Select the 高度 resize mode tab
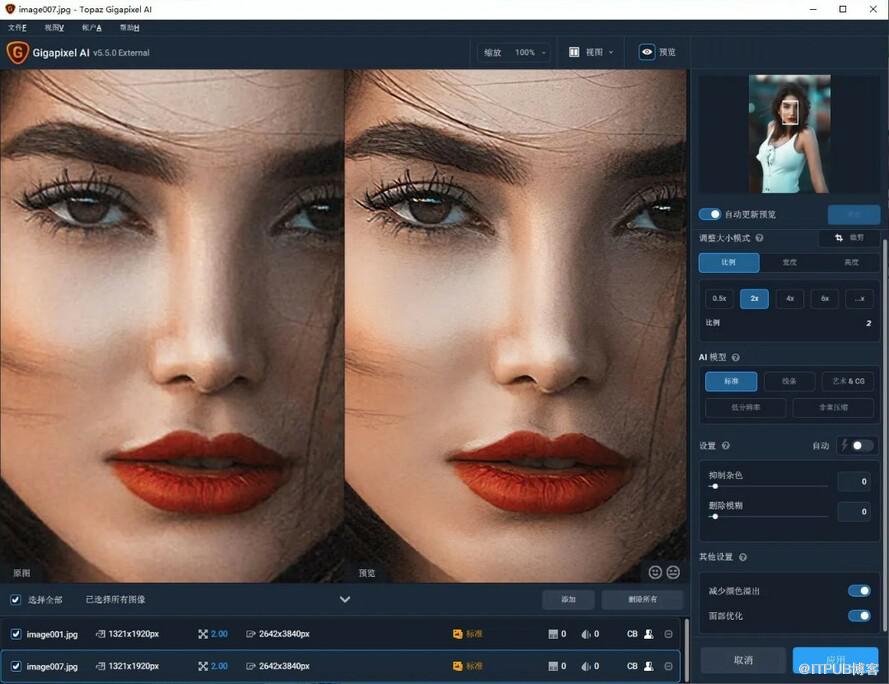Viewport: 889px width, 684px height. pyautogui.click(x=851, y=263)
